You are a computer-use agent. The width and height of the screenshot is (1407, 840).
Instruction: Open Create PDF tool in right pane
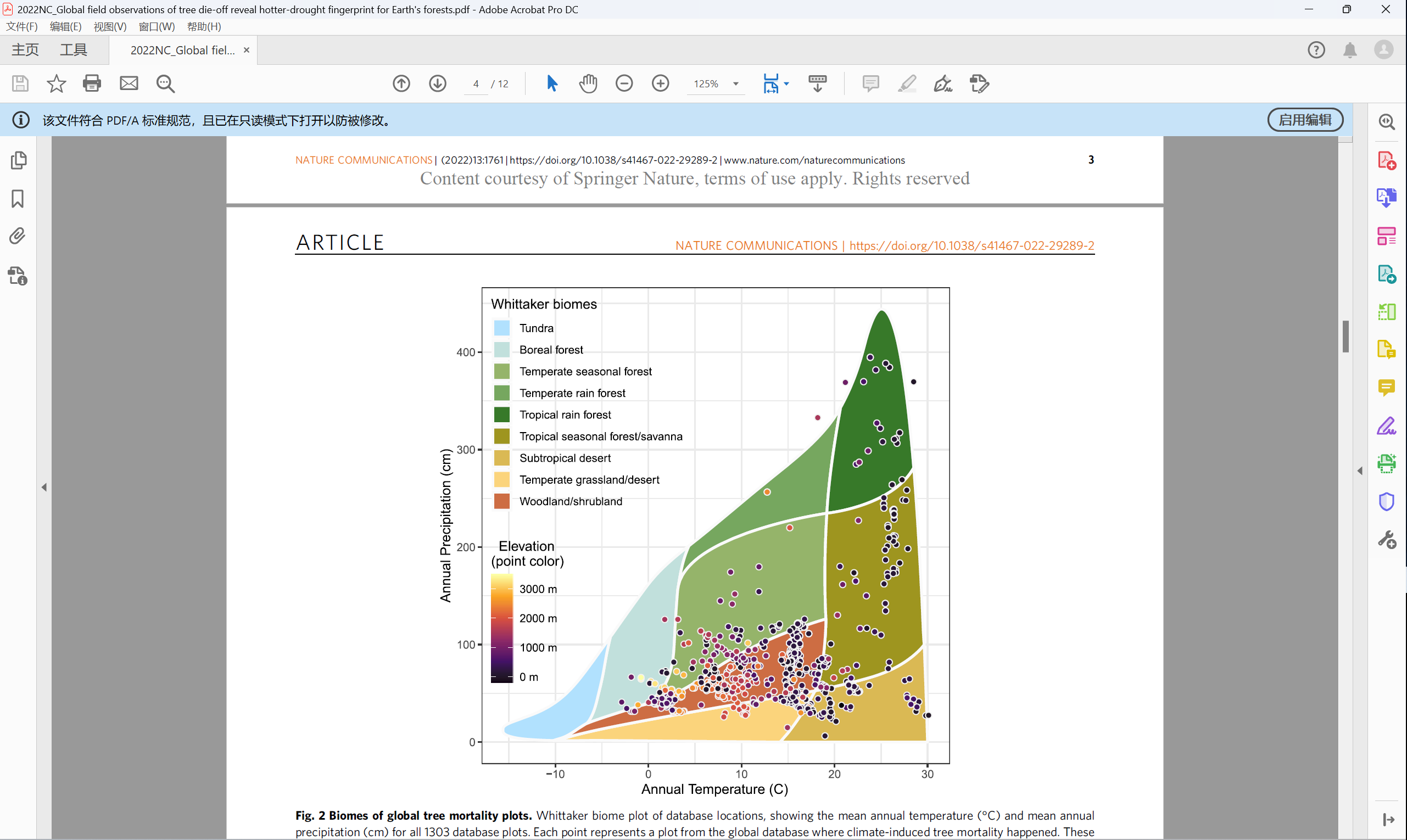(x=1387, y=160)
